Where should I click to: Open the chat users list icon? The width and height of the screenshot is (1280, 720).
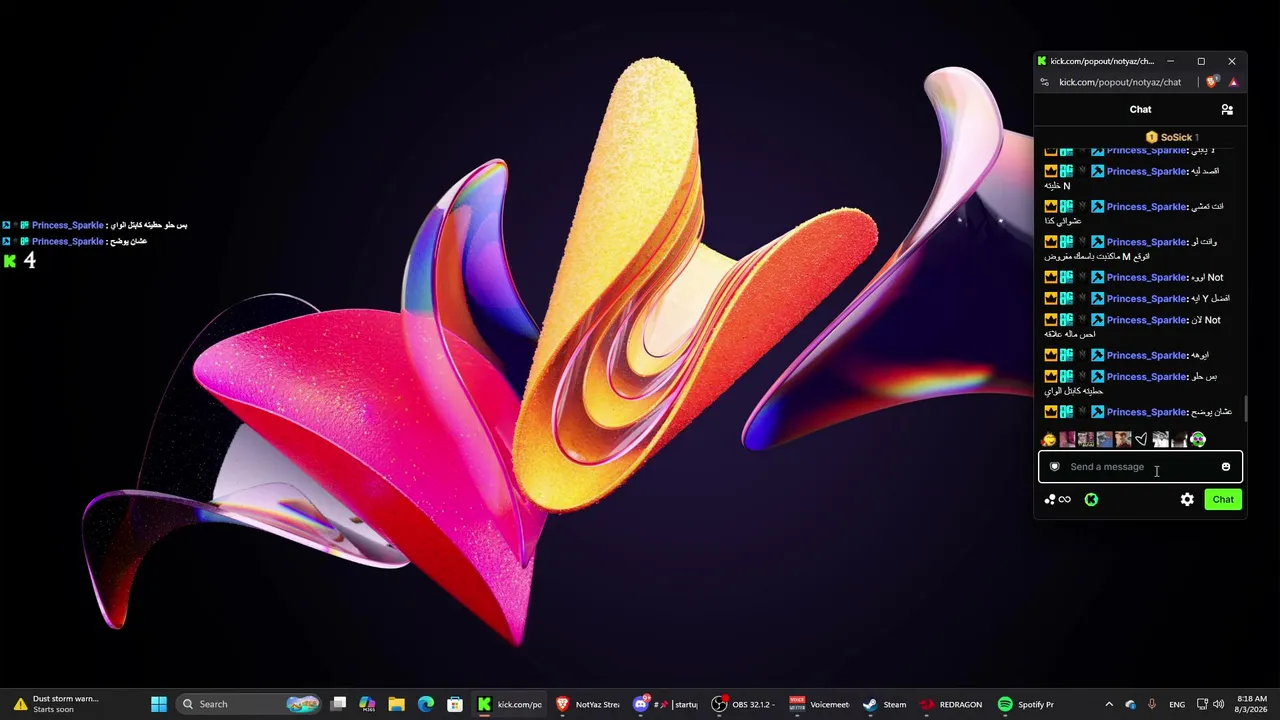pyautogui.click(x=1227, y=109)
